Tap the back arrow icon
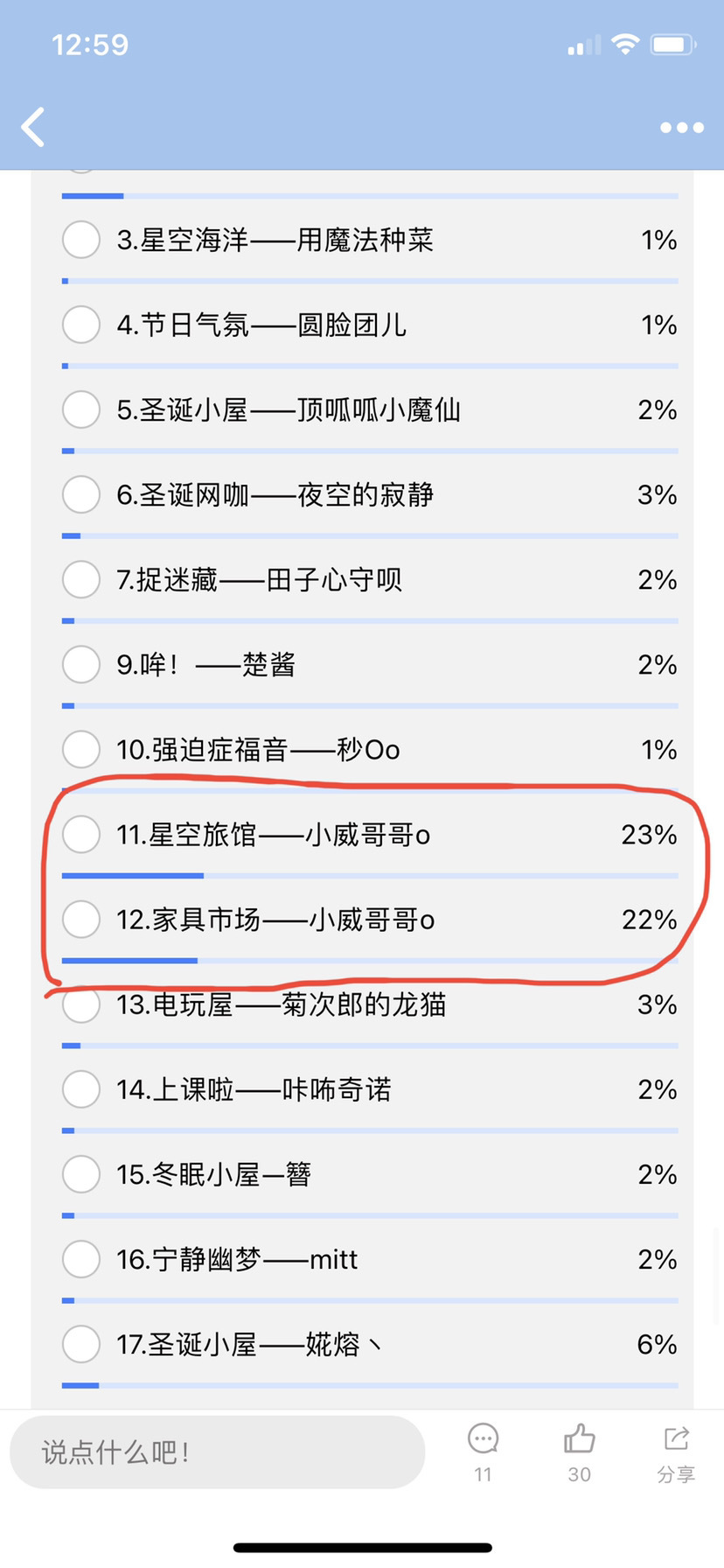Image resolution: width=724 pixels, height=1568 pixels. tap(33, 128)
